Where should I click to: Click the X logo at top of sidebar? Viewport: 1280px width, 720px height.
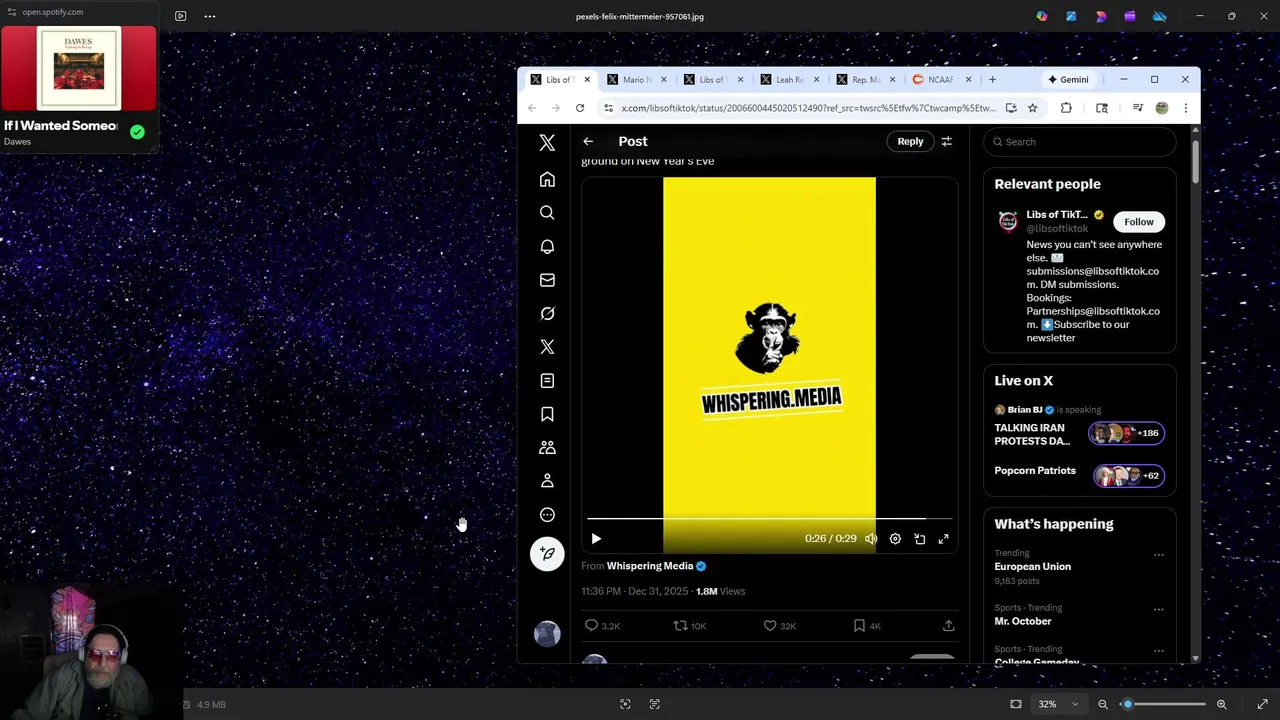pos(547,143)
